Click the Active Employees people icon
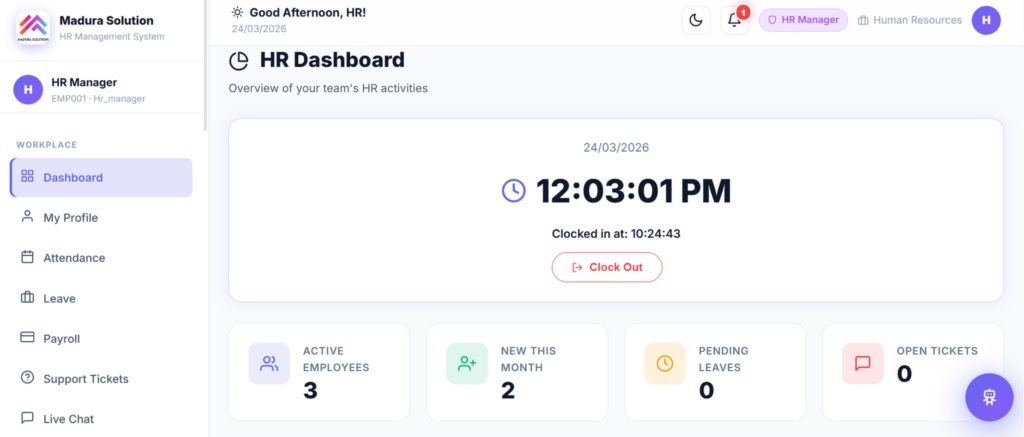This screenshot has height=437, width=1024. click(x=269, y=364)
